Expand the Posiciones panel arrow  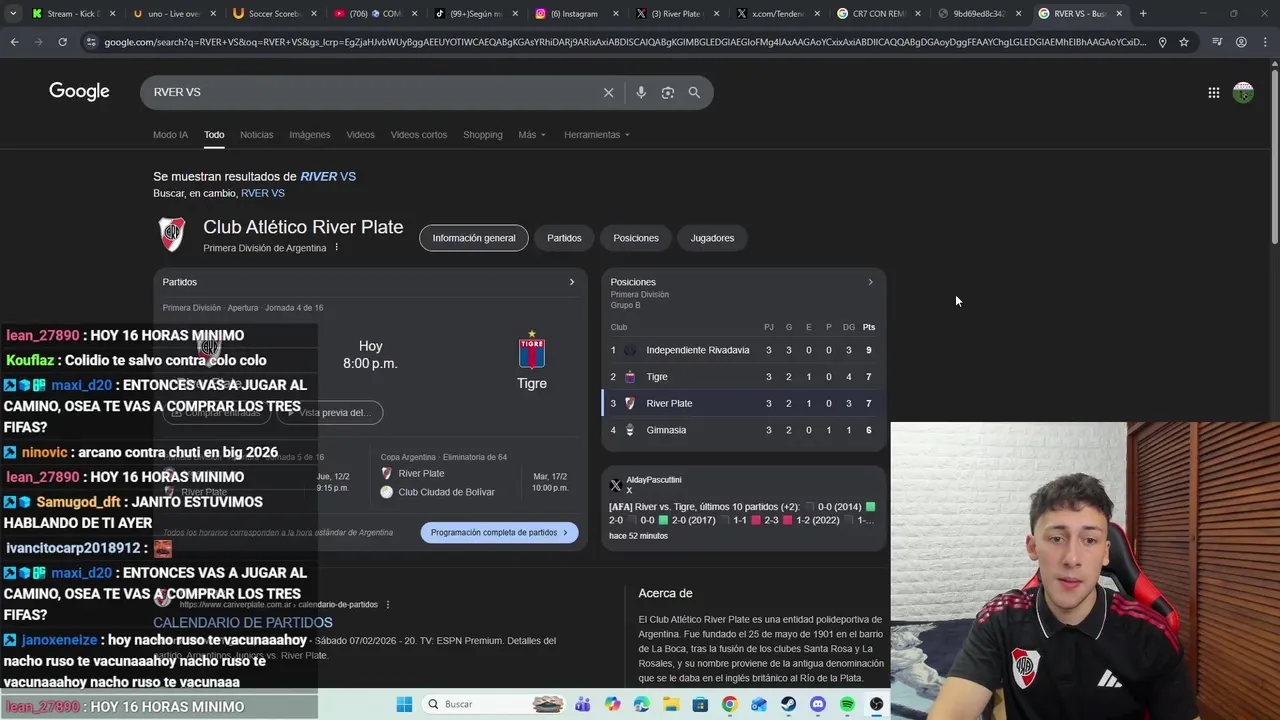coord(870,282)
